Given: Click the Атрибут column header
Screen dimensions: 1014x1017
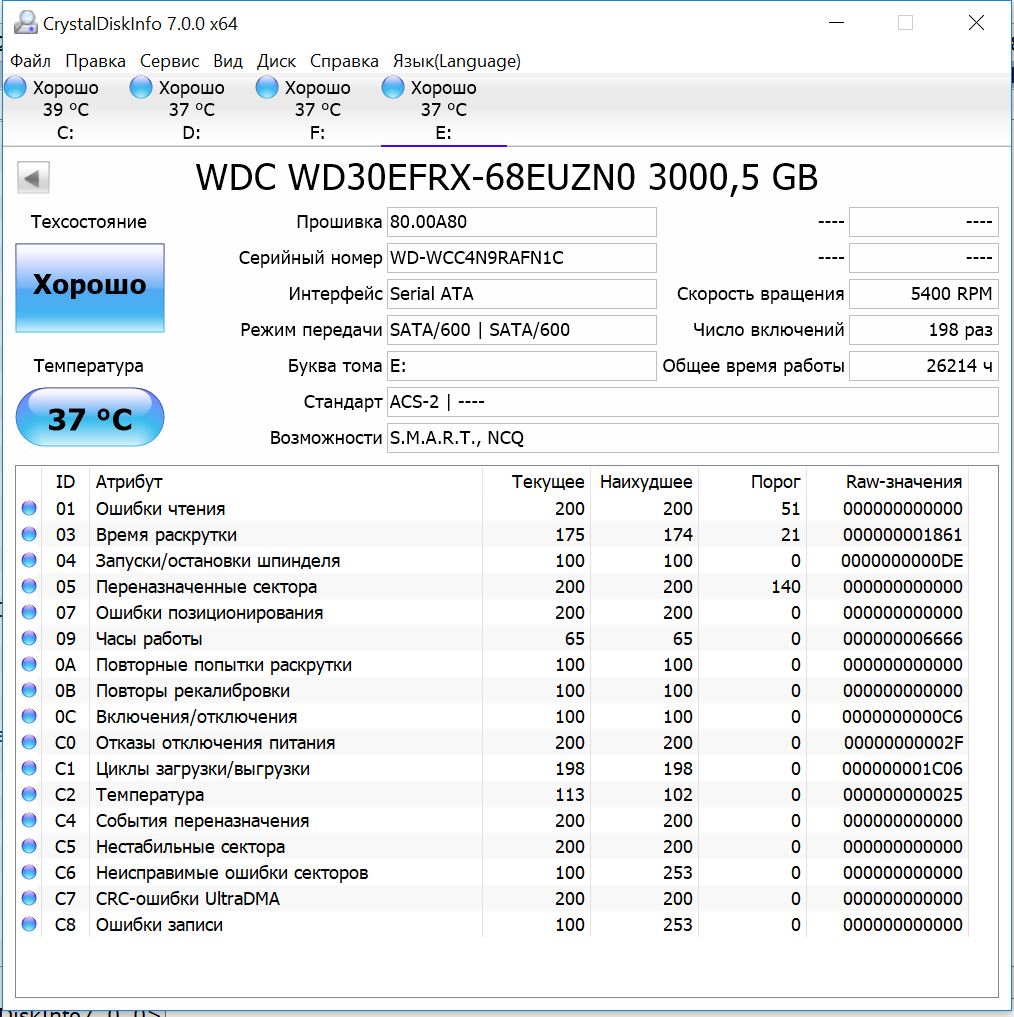Looking at the screenshot, I should 129,482.
